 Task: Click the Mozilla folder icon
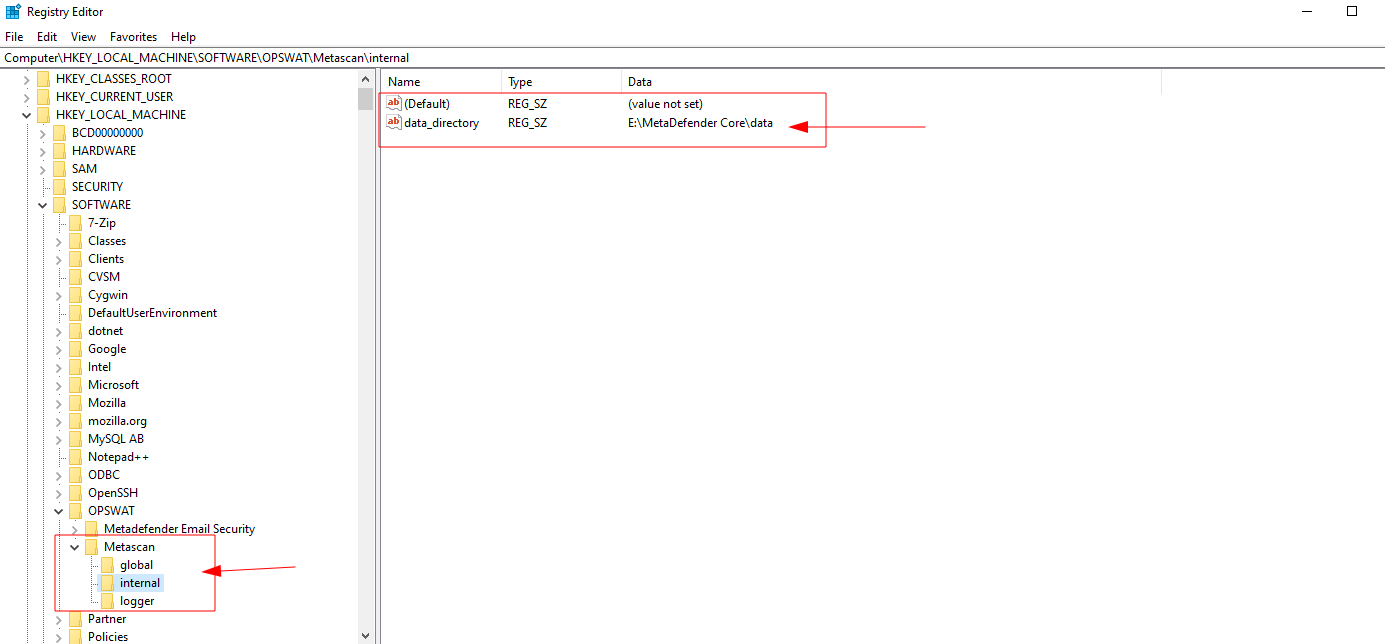(x=75, y=403)
